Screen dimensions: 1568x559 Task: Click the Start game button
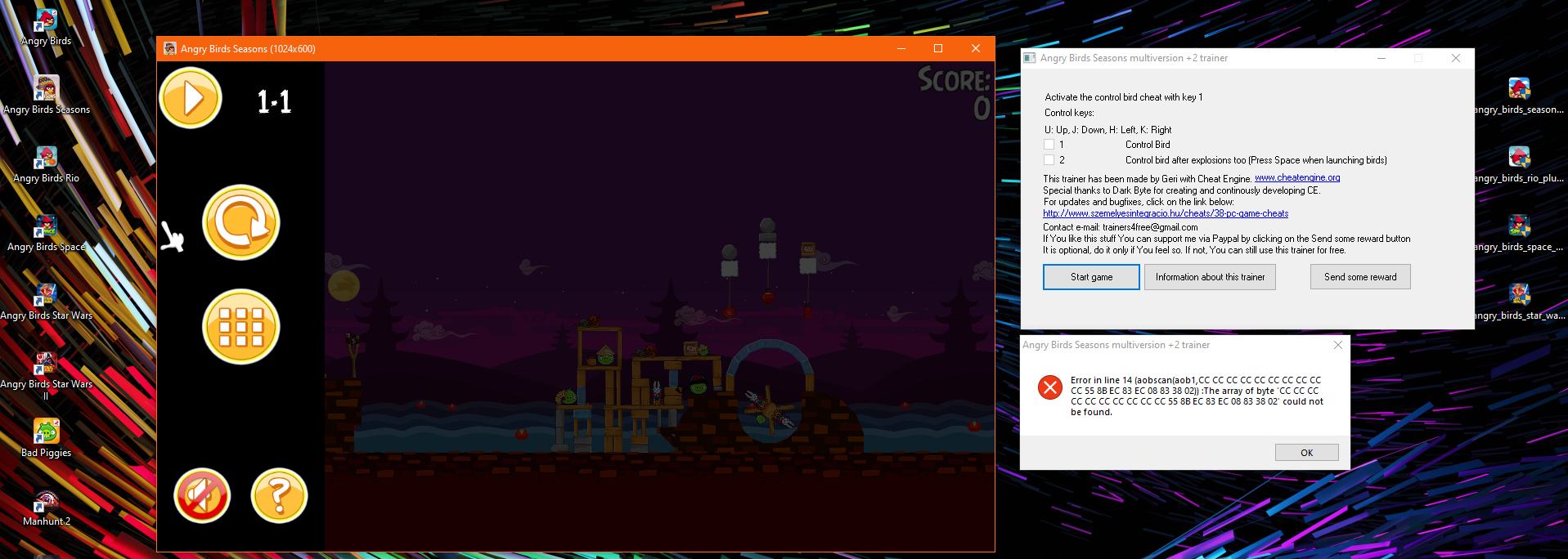1091,277
